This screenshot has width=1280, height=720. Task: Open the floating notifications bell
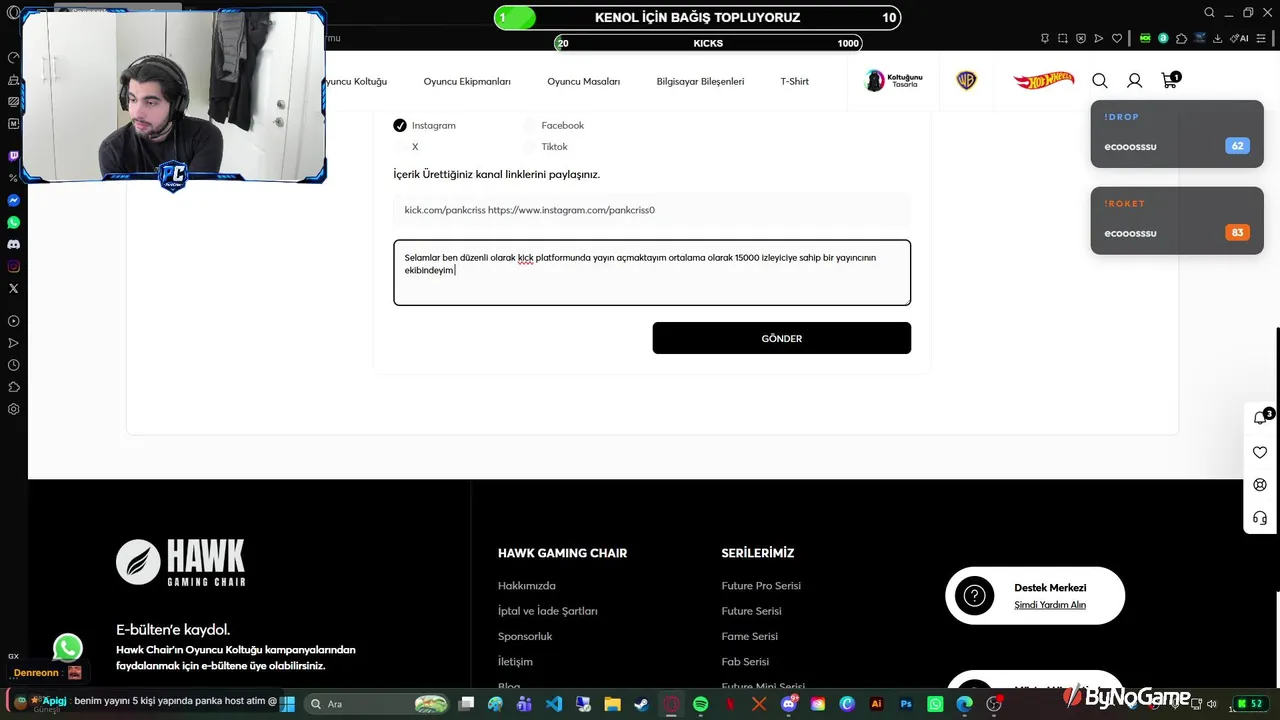(x=1260, y=418)
